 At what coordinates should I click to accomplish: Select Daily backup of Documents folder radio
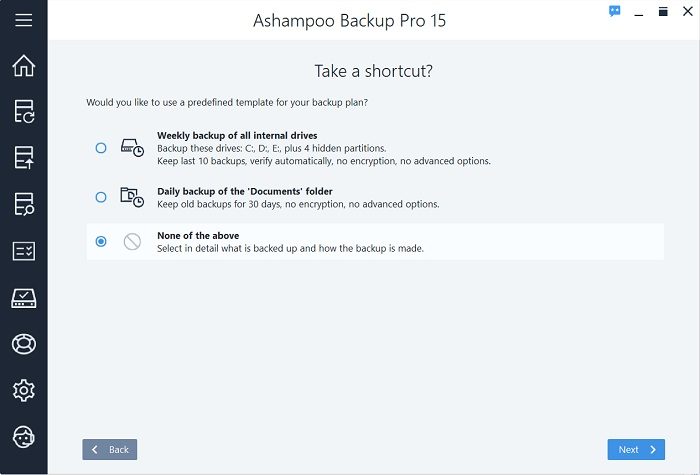[101, 197]
